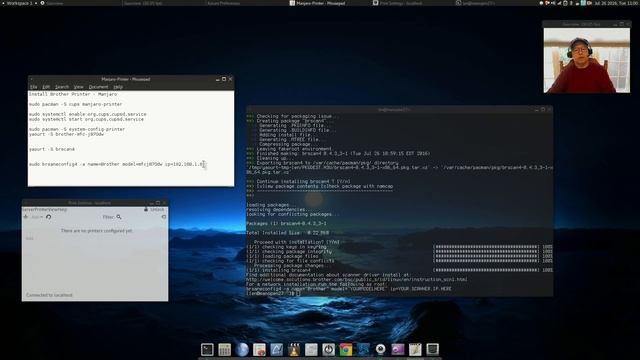Open the blue globe web browser in the dock
Screen dimensions: 640x360
click(242, 349)
